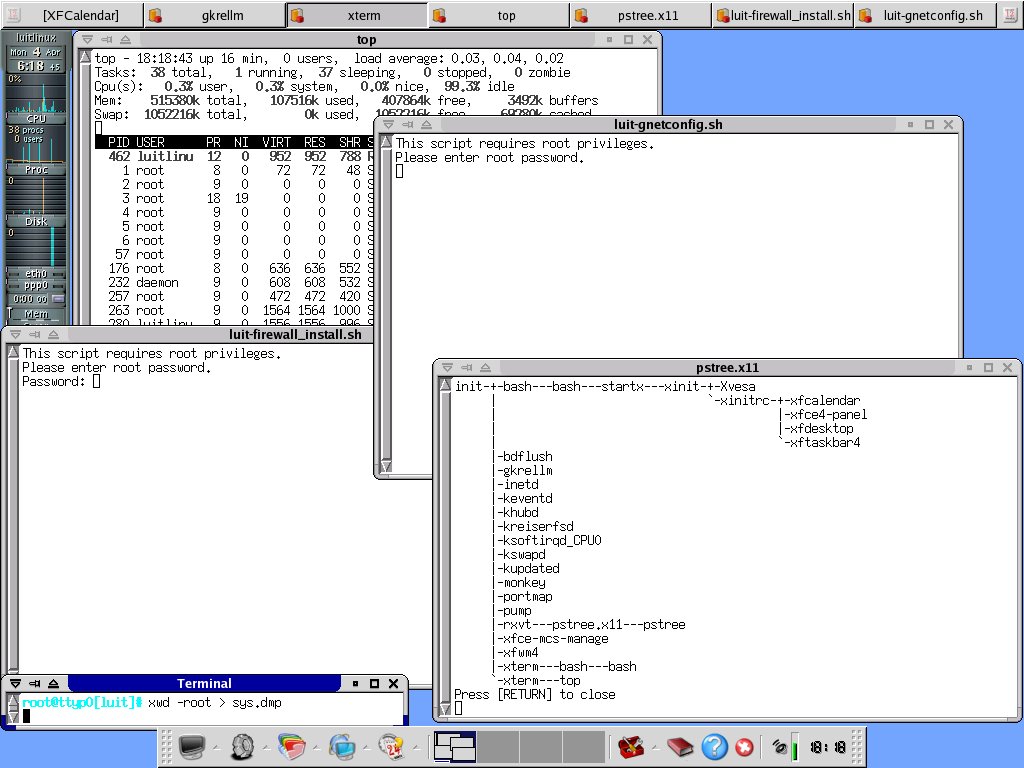The width and height of the screenshot is (1024, 768).
Task: Click "Press [RETURN] to close" text
Action: [x=535, y=694]
